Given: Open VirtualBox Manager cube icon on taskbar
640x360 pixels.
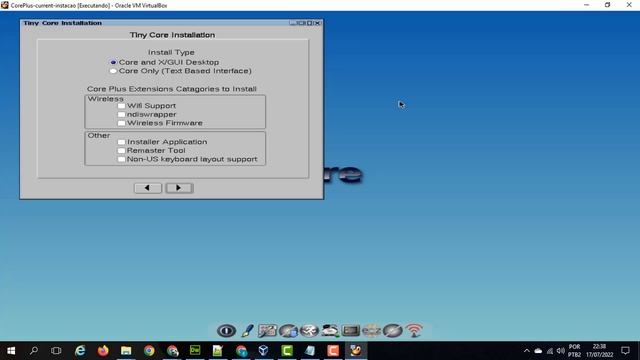Looking at the screenshot, I should tap(264, 351).
